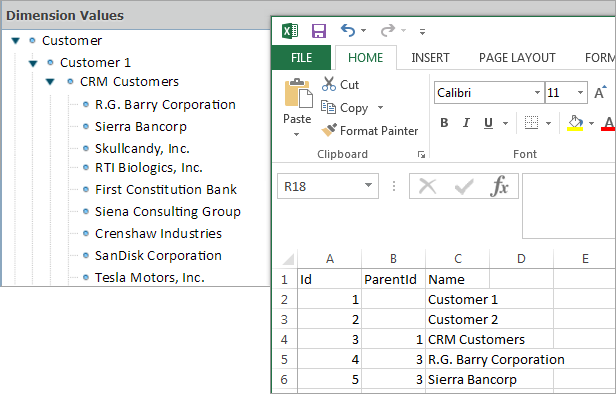Open the font size 11 dropdown
Viewport: 616px width, 394px height.
(580, 93)
